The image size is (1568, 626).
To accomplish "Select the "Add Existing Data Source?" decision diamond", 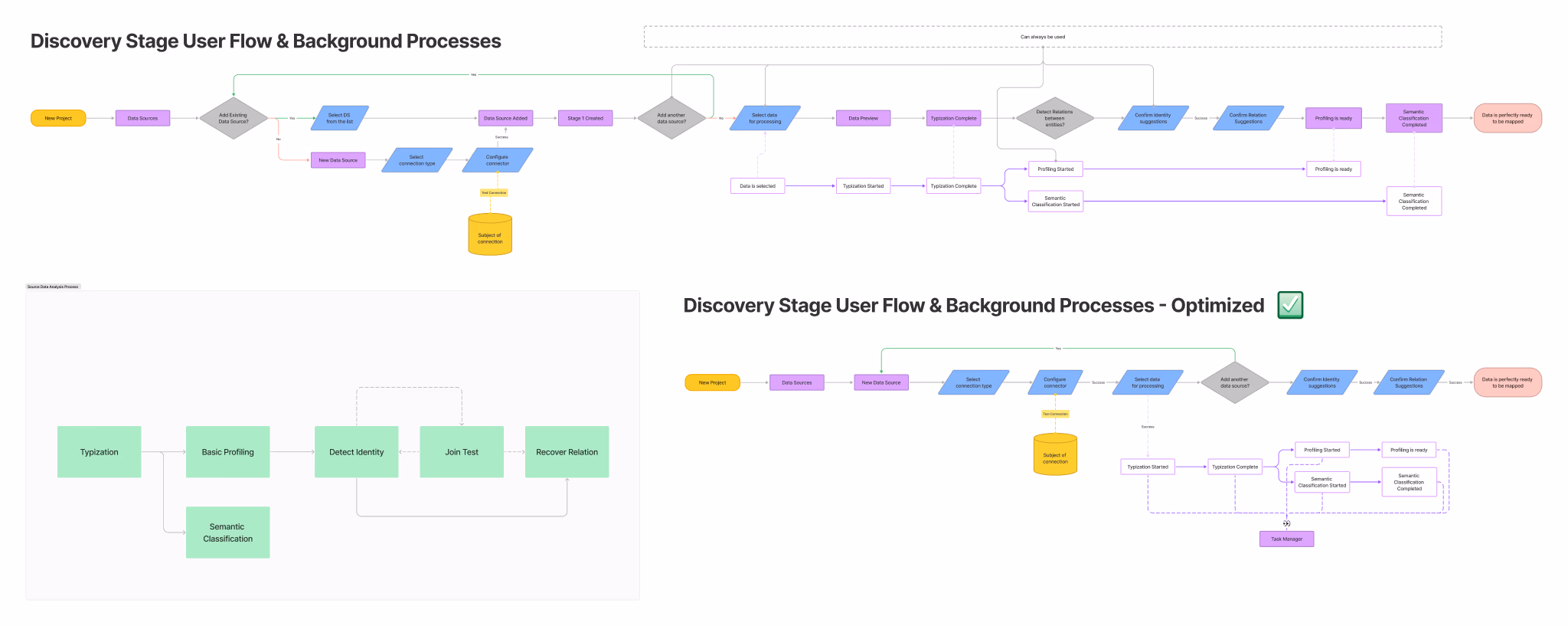I will (234, 118).
